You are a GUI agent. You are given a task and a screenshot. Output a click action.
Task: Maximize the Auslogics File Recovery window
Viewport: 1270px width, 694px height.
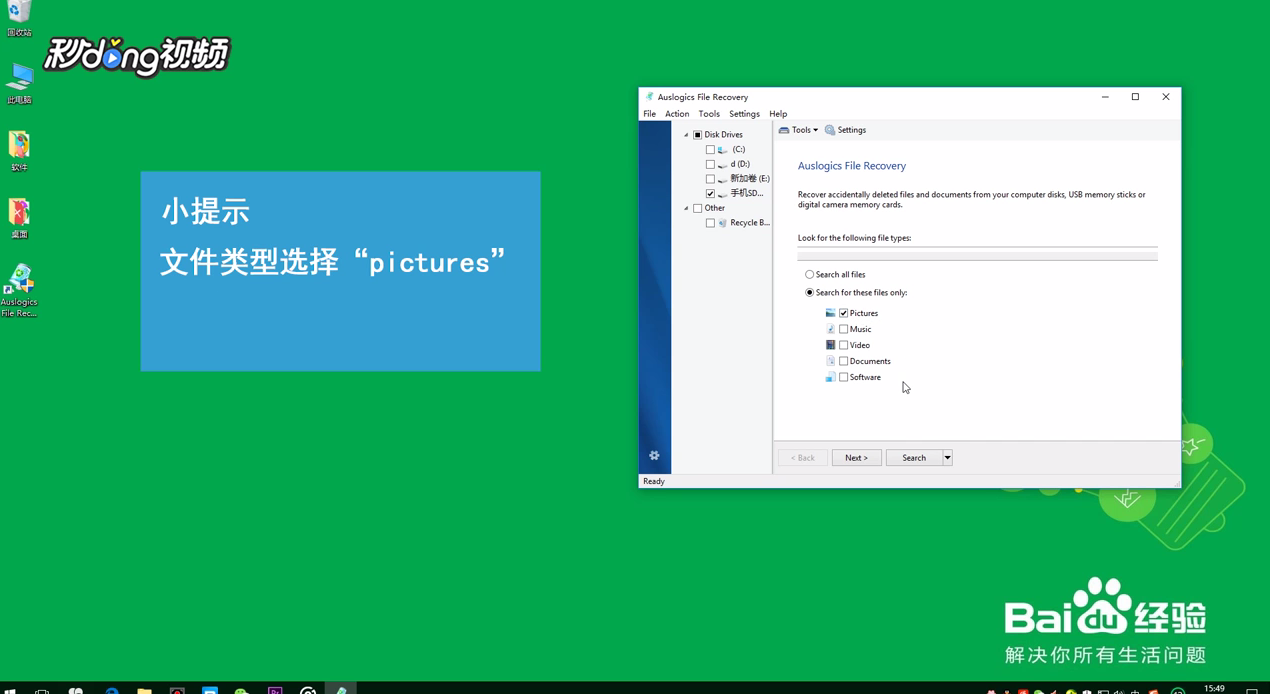(1135, 97)
